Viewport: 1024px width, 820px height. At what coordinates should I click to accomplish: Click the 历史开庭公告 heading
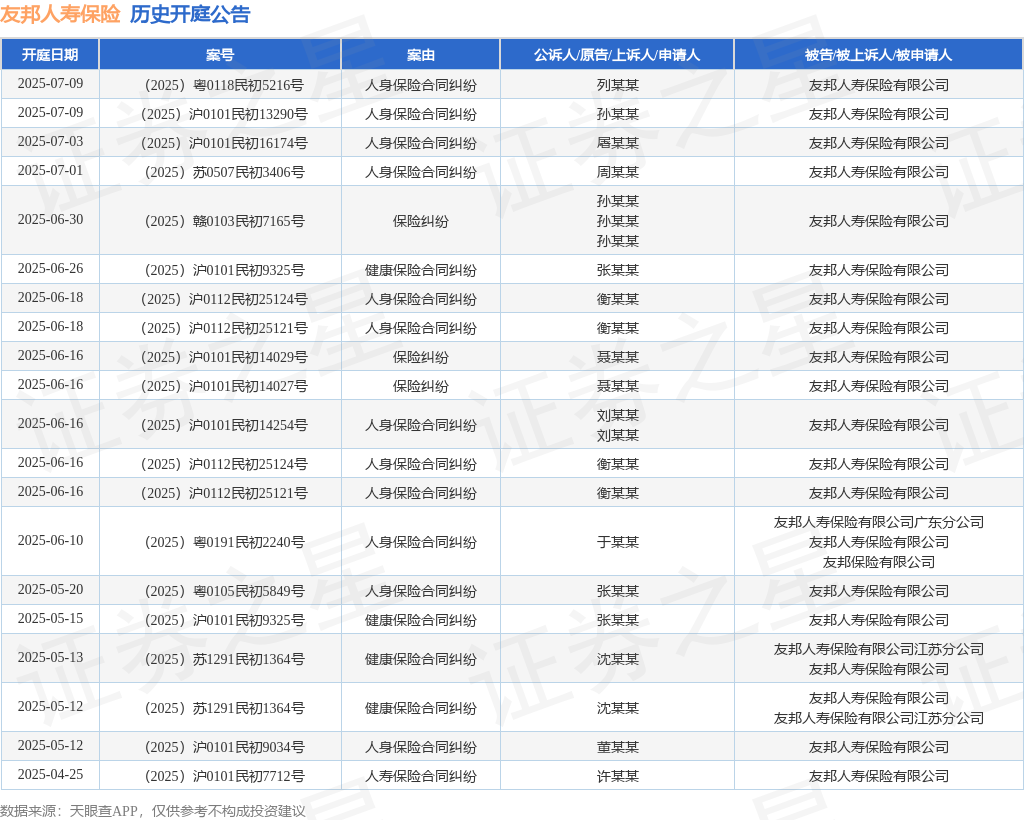[190, 14]
